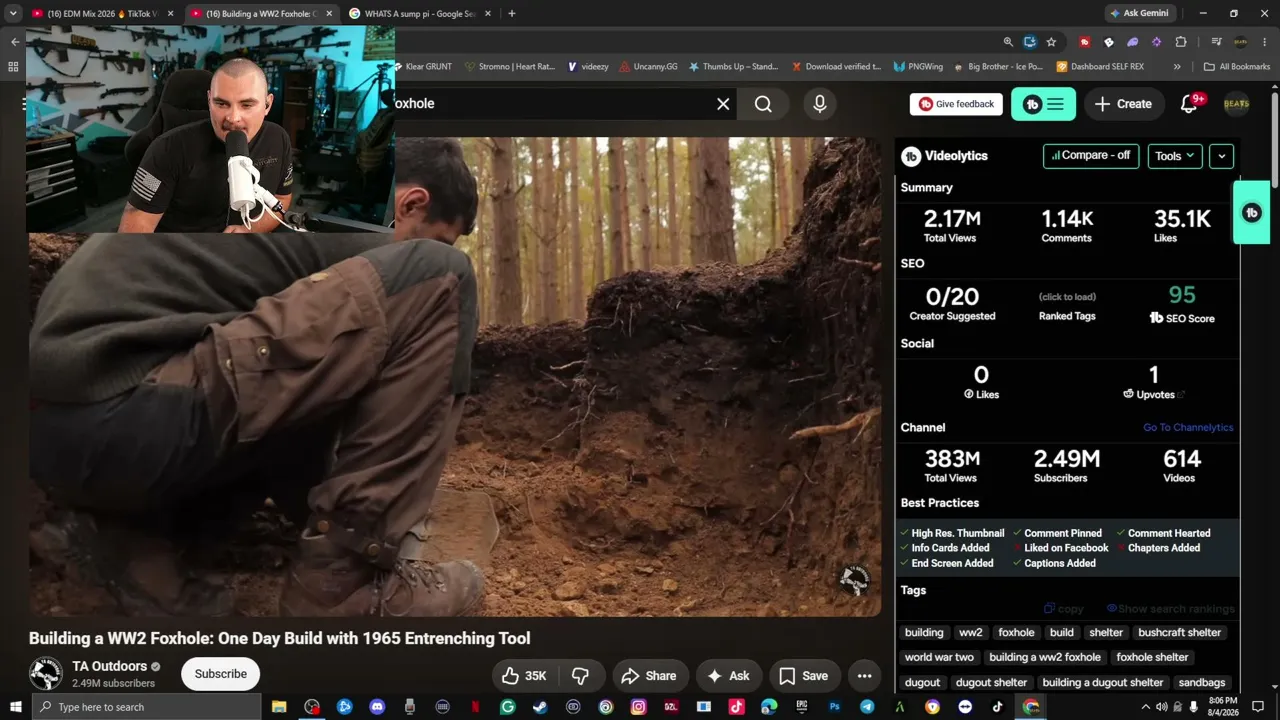Viewport: 1280px width, 720px height.
Task: Open the Tools dropdown in Videolytics
Action: tap(1175, 156)
